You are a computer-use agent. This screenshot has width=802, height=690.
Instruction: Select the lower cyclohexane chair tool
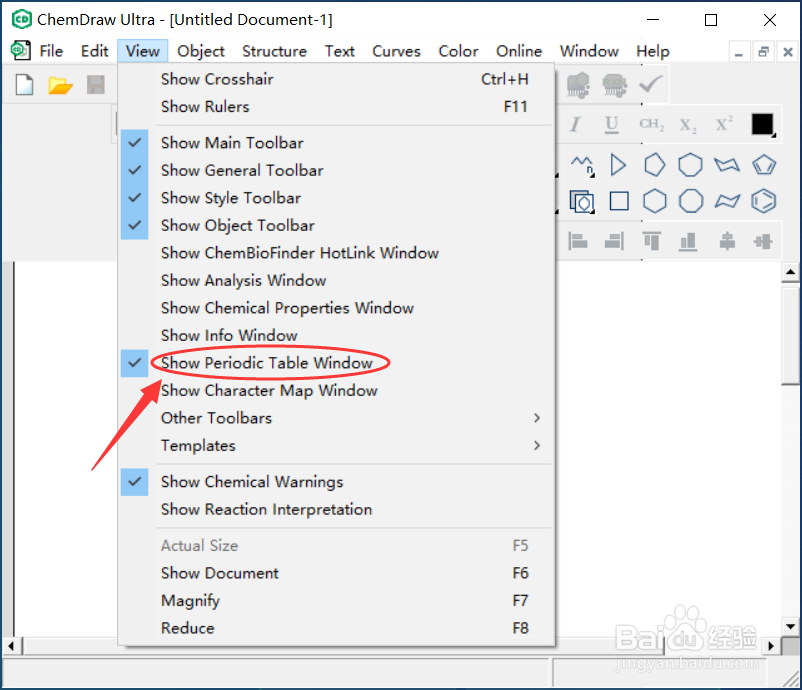coord(727,201)
